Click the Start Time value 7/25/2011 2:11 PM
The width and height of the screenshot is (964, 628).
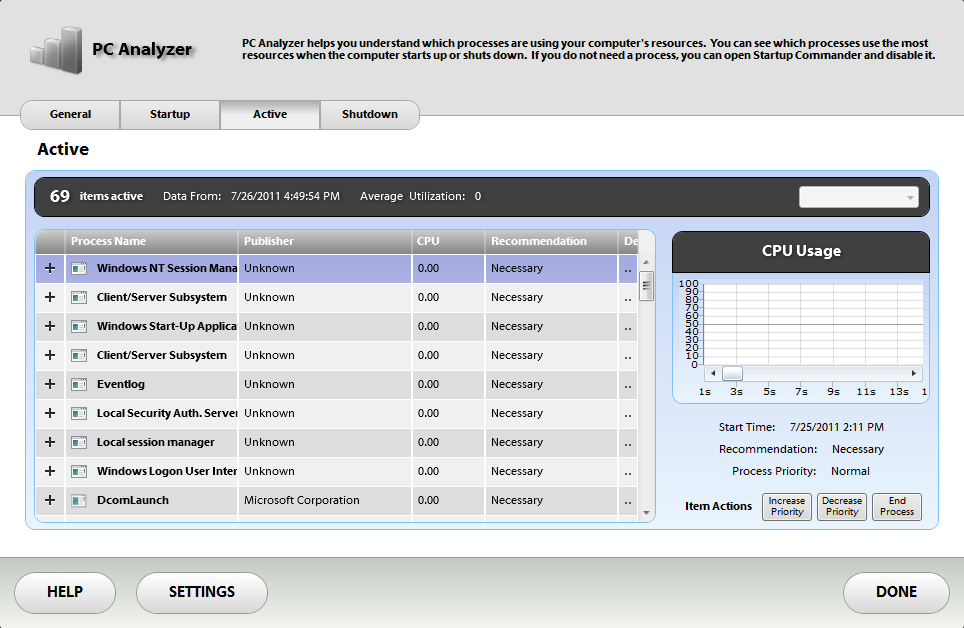(837, 427)
